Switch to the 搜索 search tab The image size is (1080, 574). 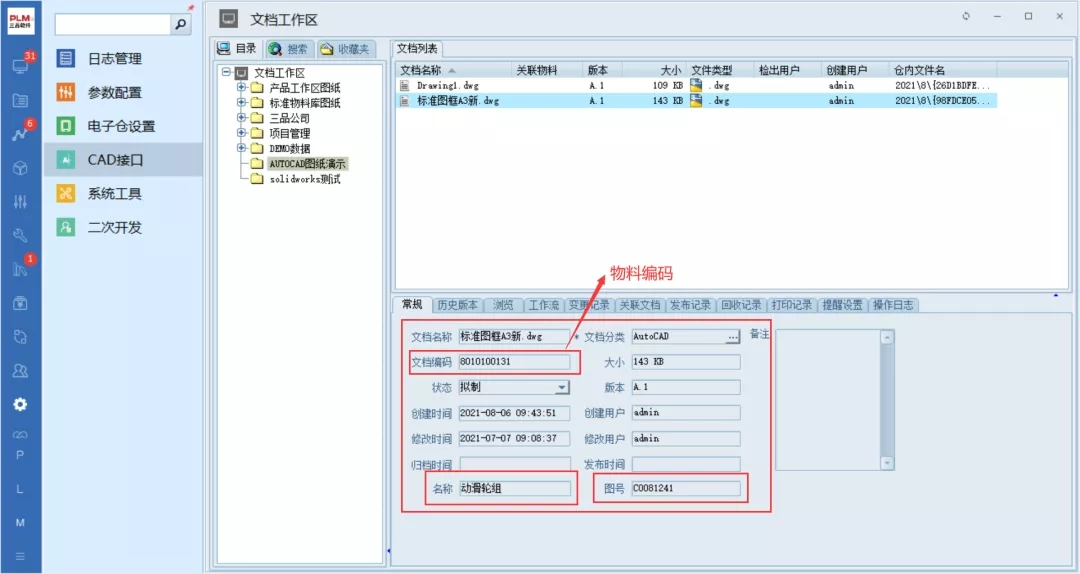click(289, 49)
